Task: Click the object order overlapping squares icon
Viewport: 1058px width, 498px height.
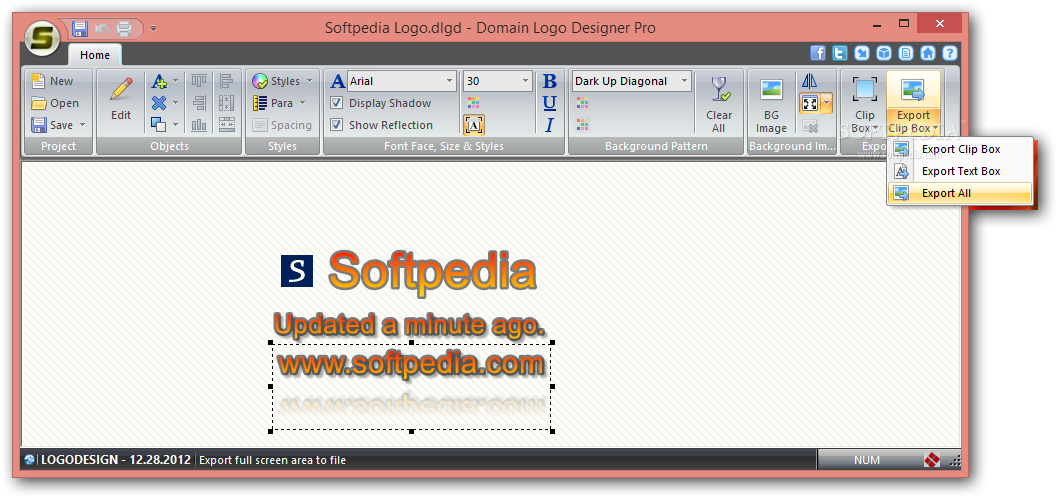Action: (159, 125)
